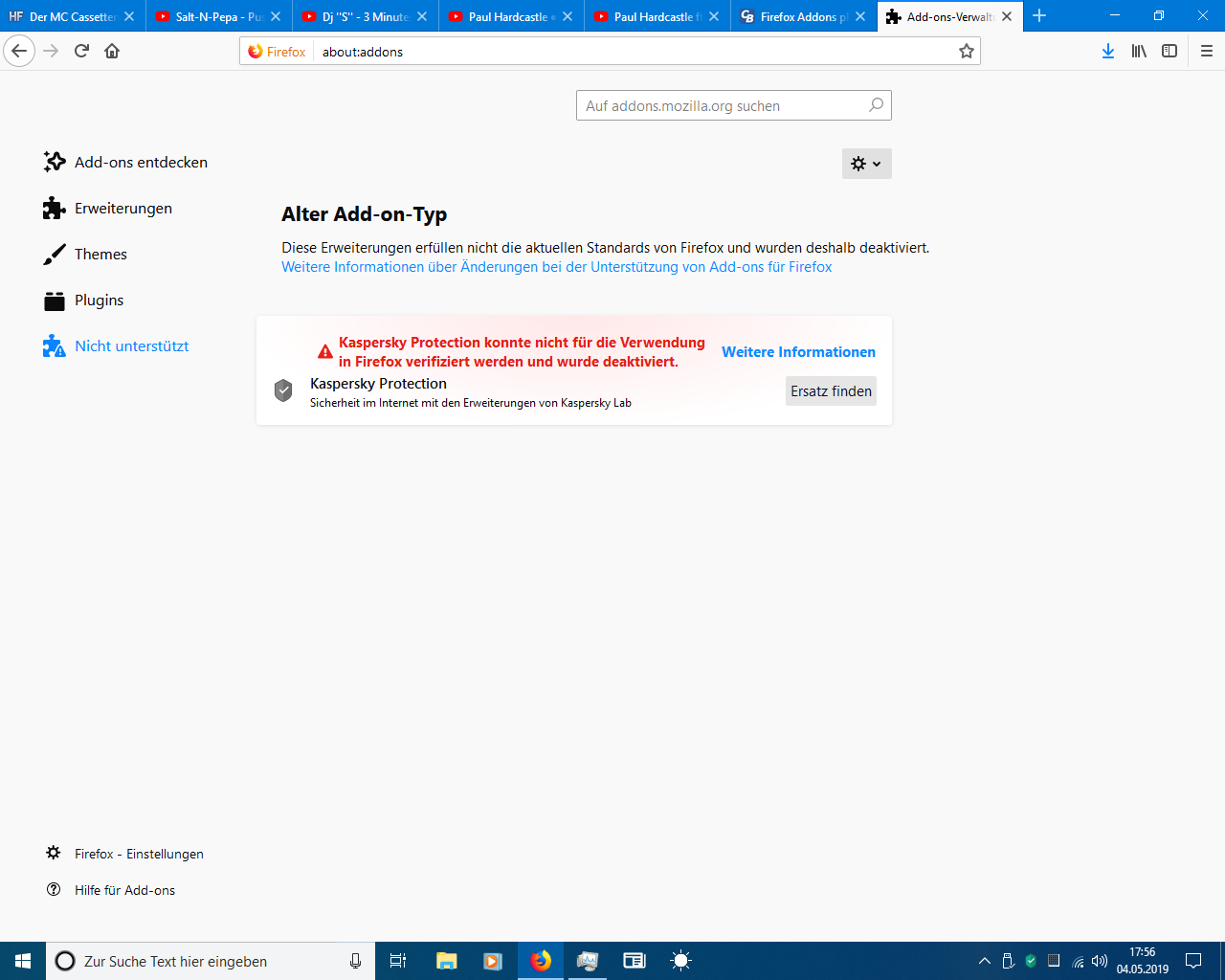1225x980 pixels.
Task: Open the library icon
Action: point(1139,51)
